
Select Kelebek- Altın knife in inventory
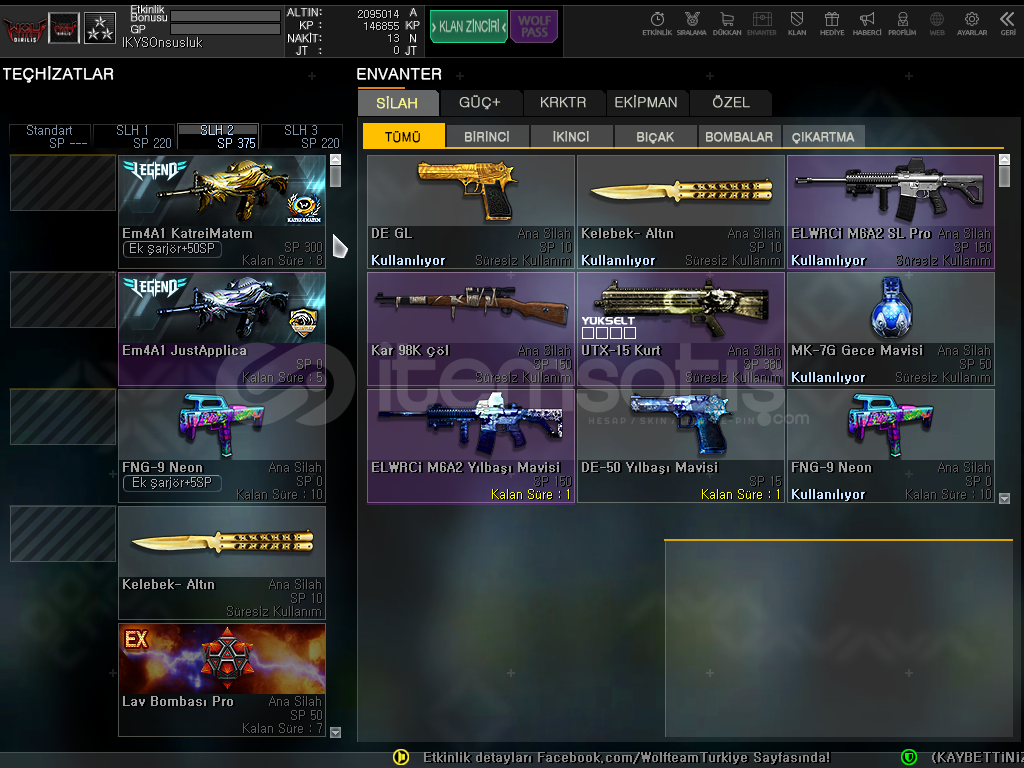pos(681,212)
